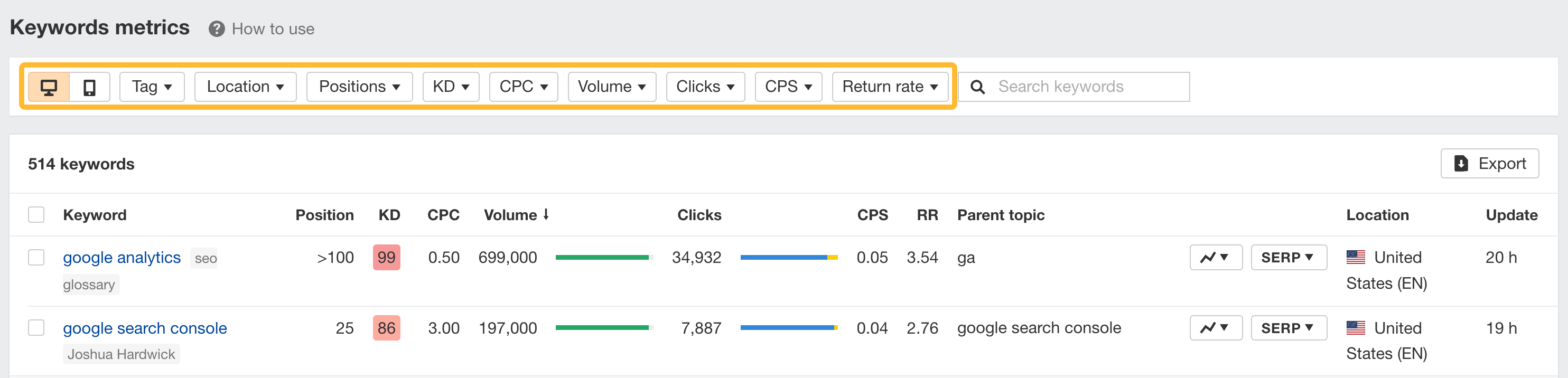Sort by the CPS column header
1568x378 pixels.
pyautogui.click(x=872, y=215)
